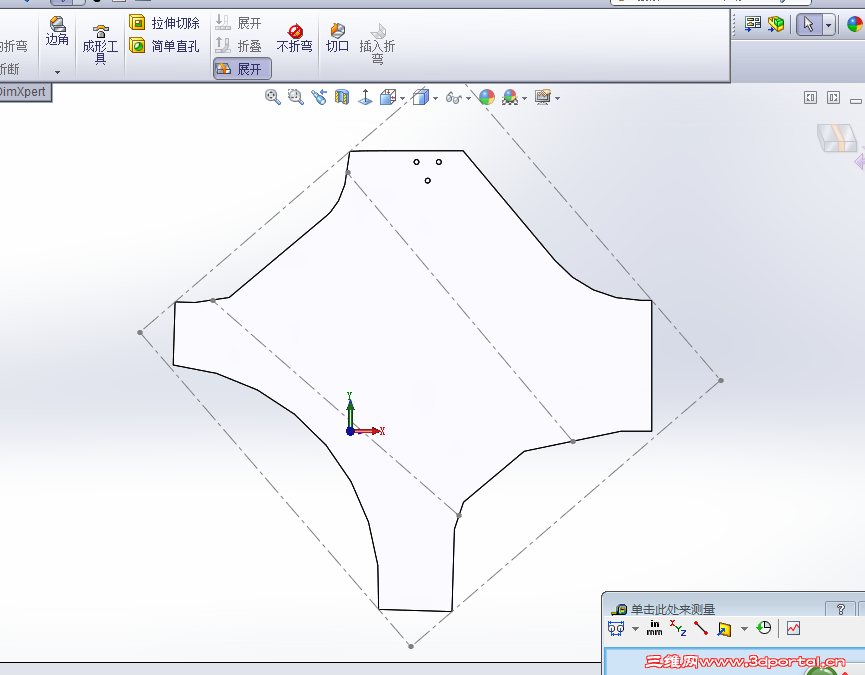Click the Measurement History clock icon
The height and width of the screenshot is (675, 865).
763,628
